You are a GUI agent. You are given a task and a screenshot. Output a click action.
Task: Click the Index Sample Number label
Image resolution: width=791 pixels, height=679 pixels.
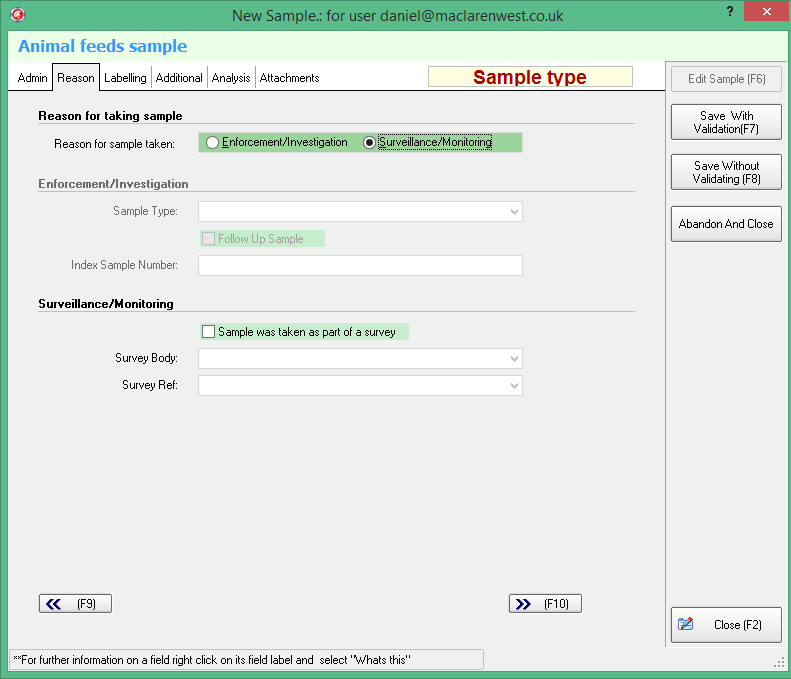124,265
